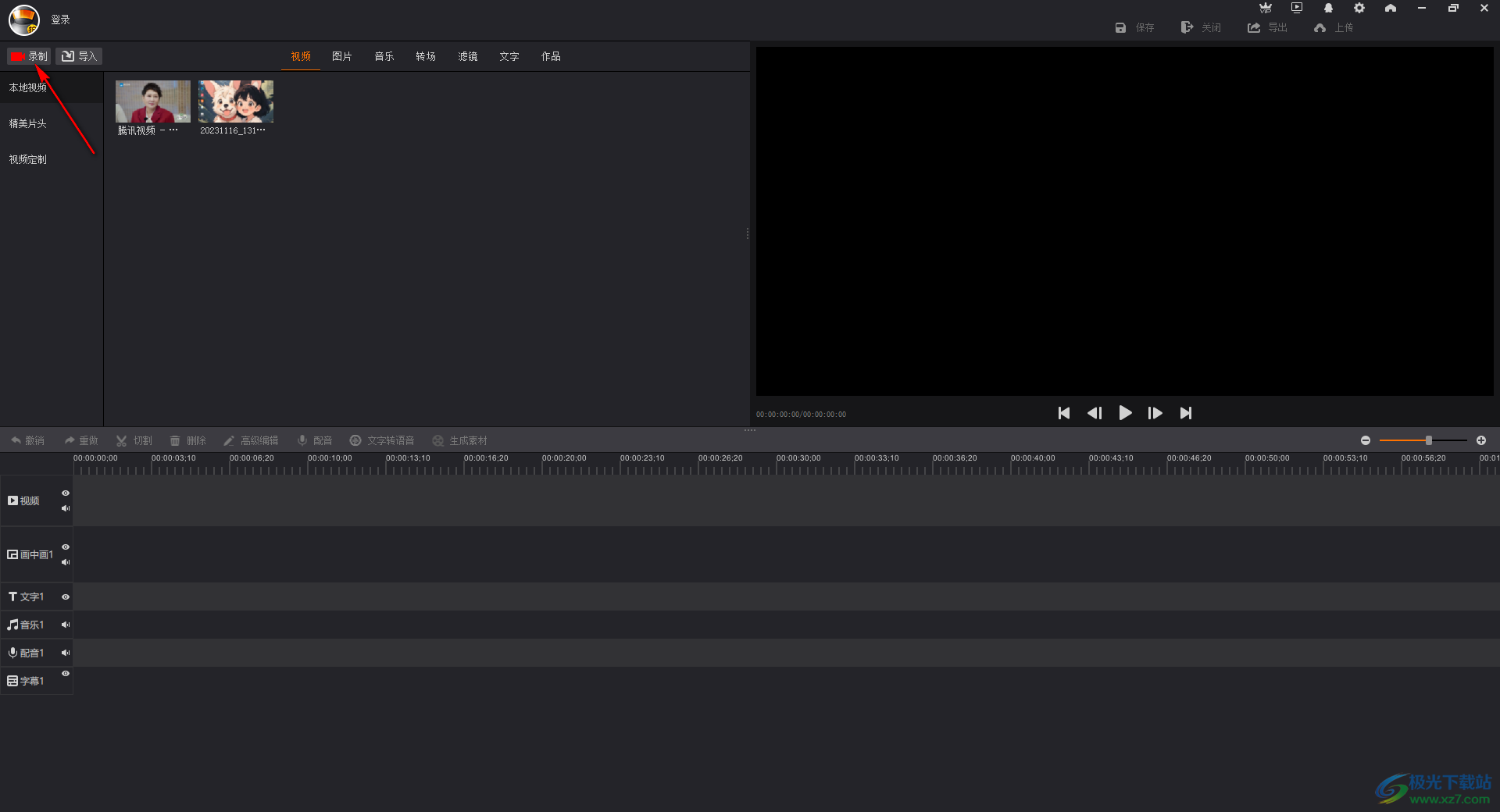Click the Save (保存) button
1500x812 pixels.
[1134, 27]
